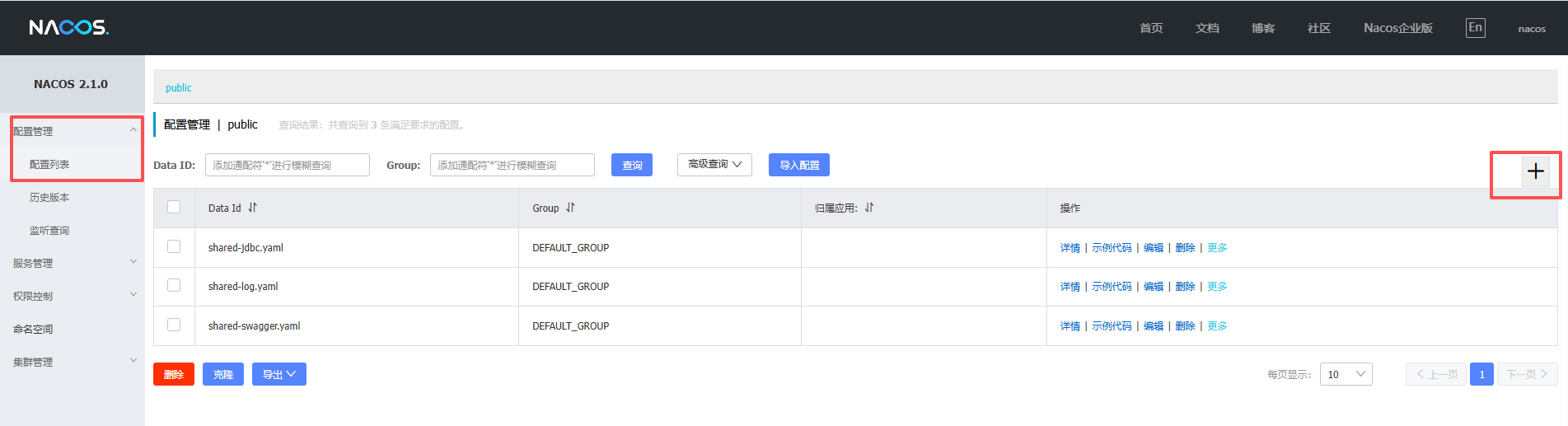Open 更多 menu for shared-jdbc.yaml
The image size is (1568, 426).
point(1217,247)
